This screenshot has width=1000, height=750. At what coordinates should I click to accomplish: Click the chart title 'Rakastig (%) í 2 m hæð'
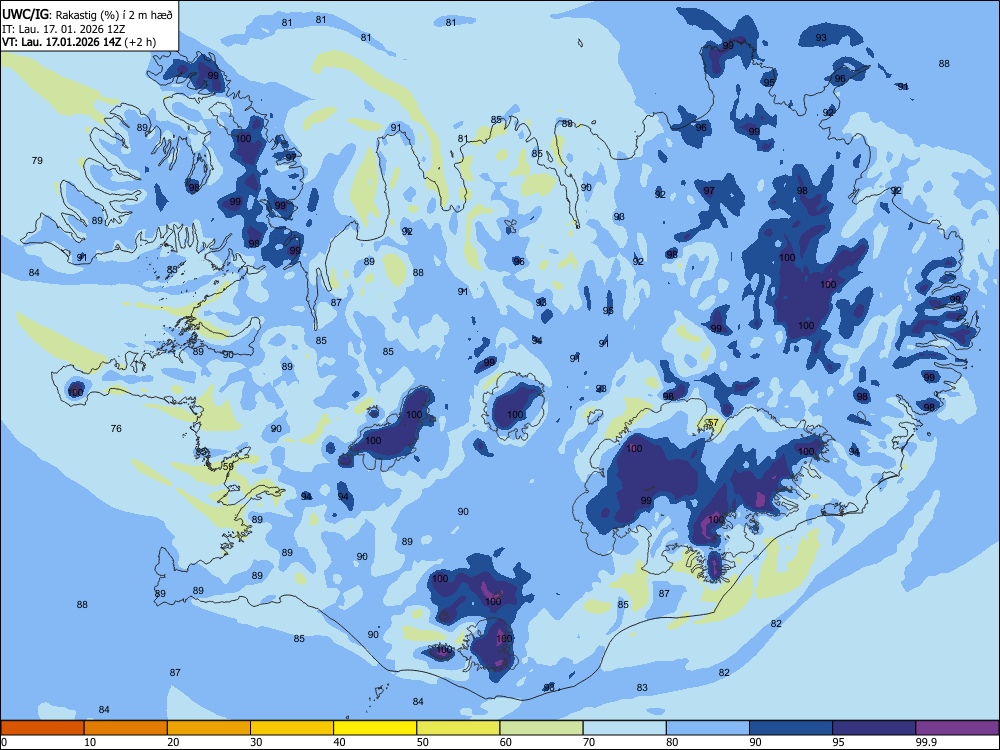click(114, 15)
